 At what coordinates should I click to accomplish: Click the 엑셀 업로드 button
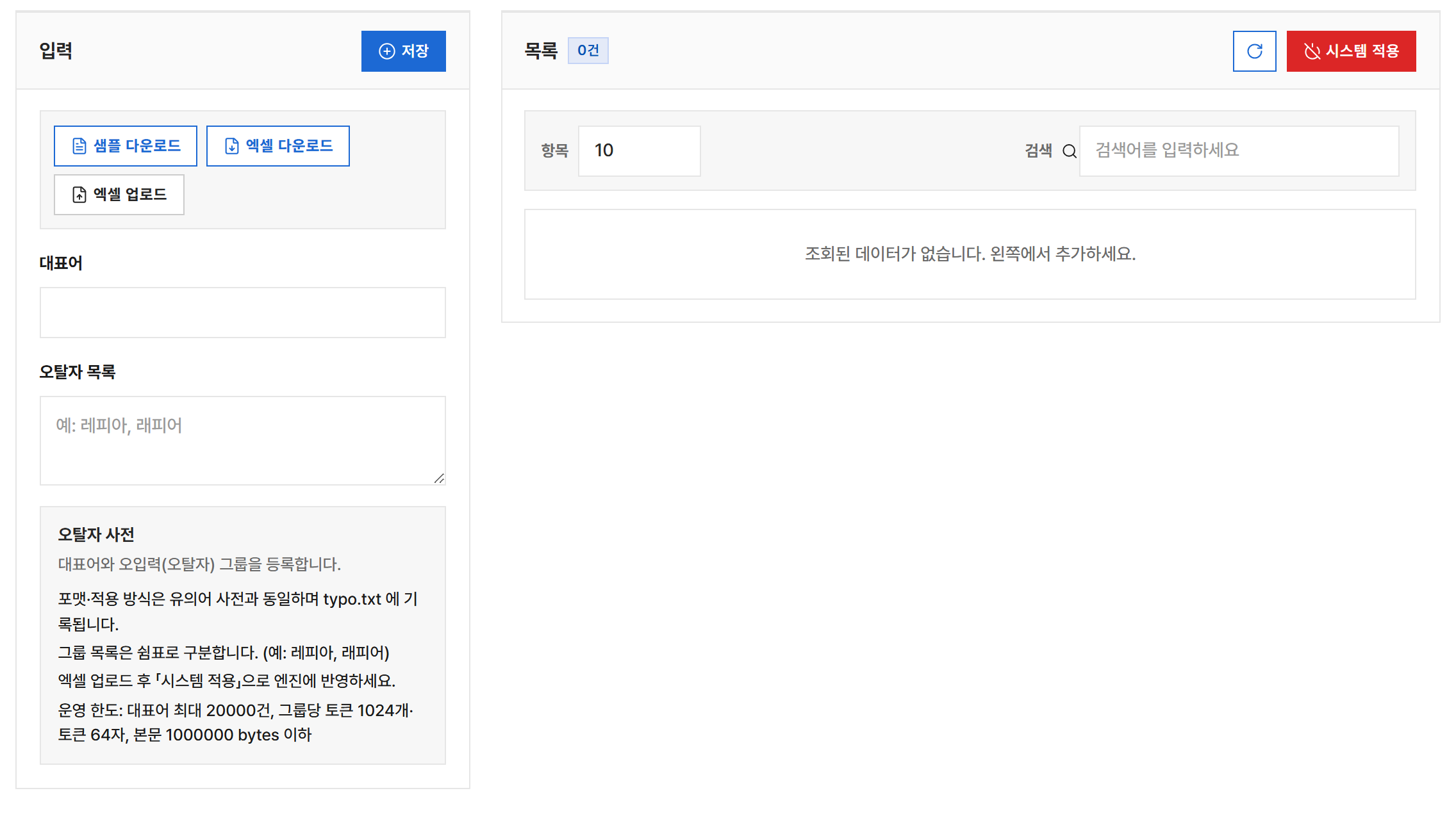(x=119, y=195)
